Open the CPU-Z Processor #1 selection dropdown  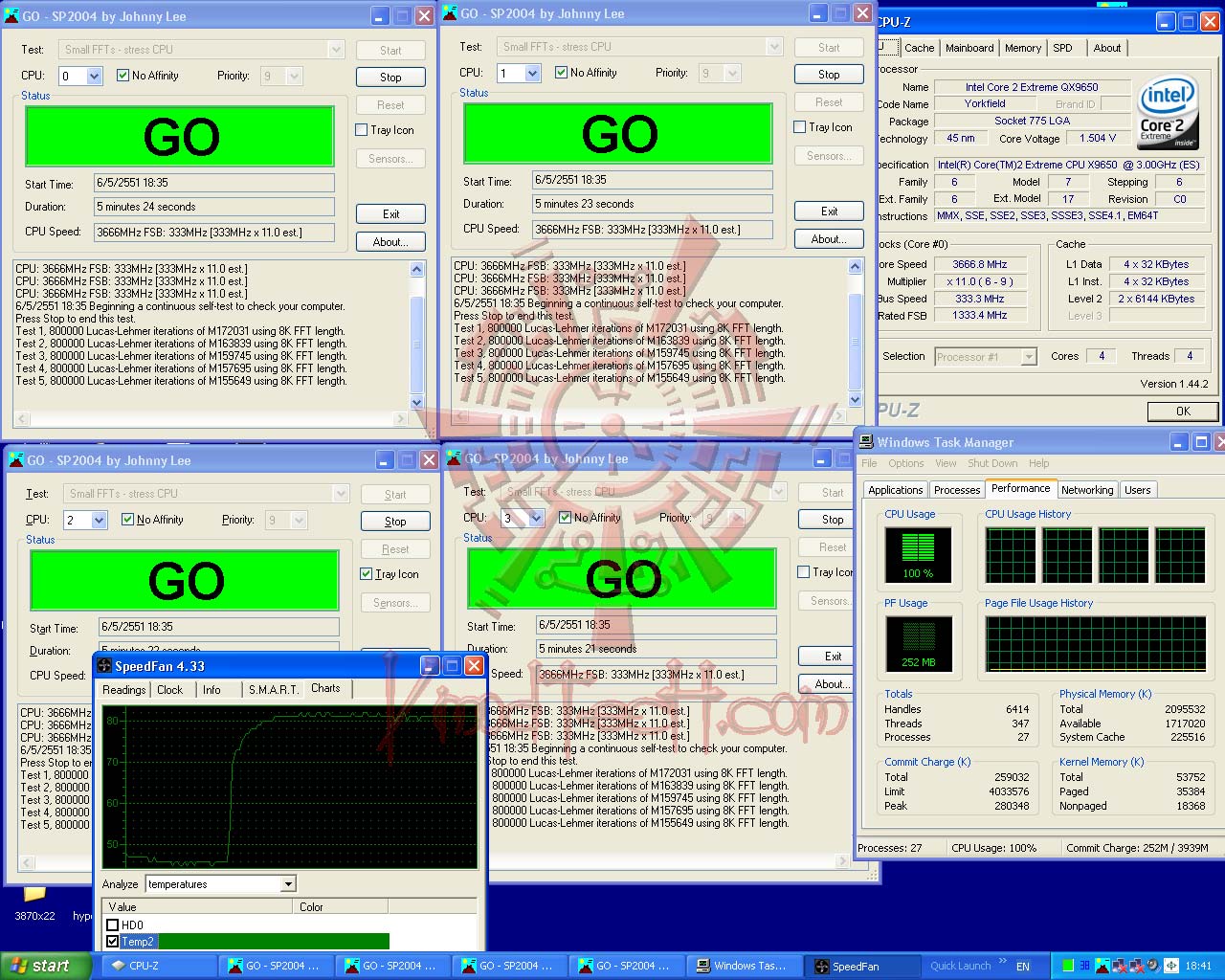tap(1029, 357)
